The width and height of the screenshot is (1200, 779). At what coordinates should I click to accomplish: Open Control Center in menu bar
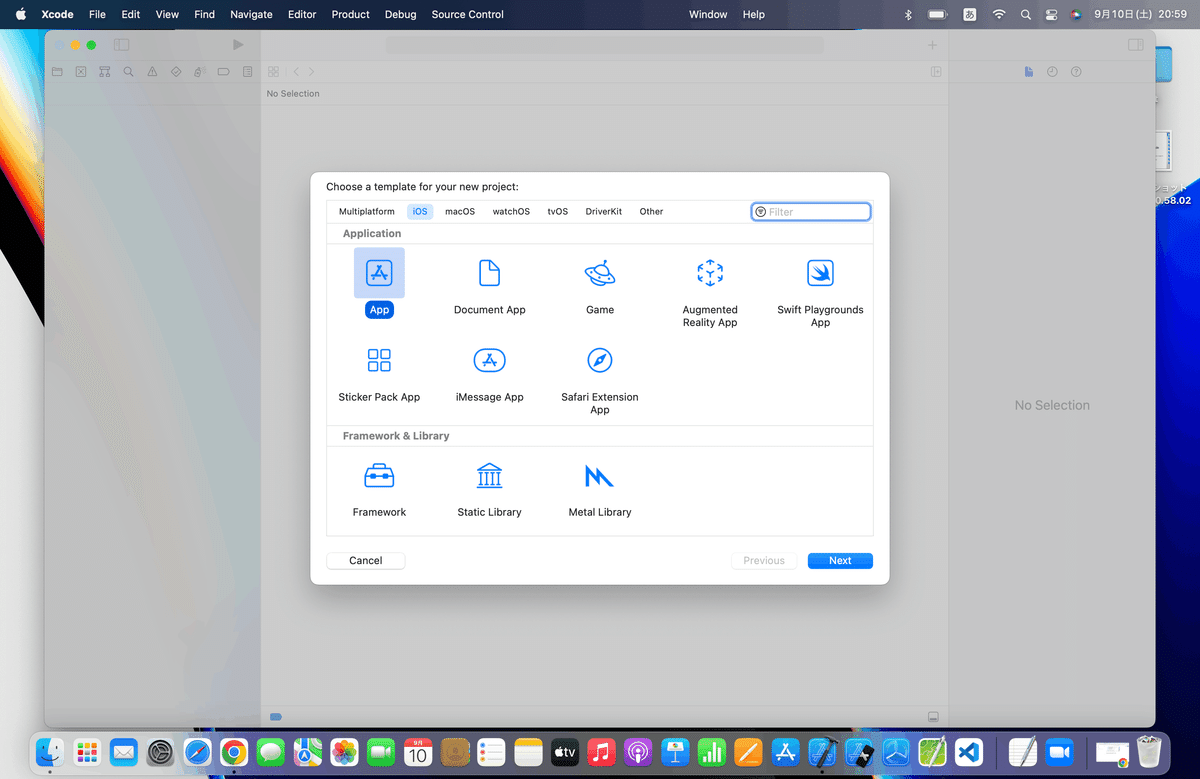click(1051, 14)
